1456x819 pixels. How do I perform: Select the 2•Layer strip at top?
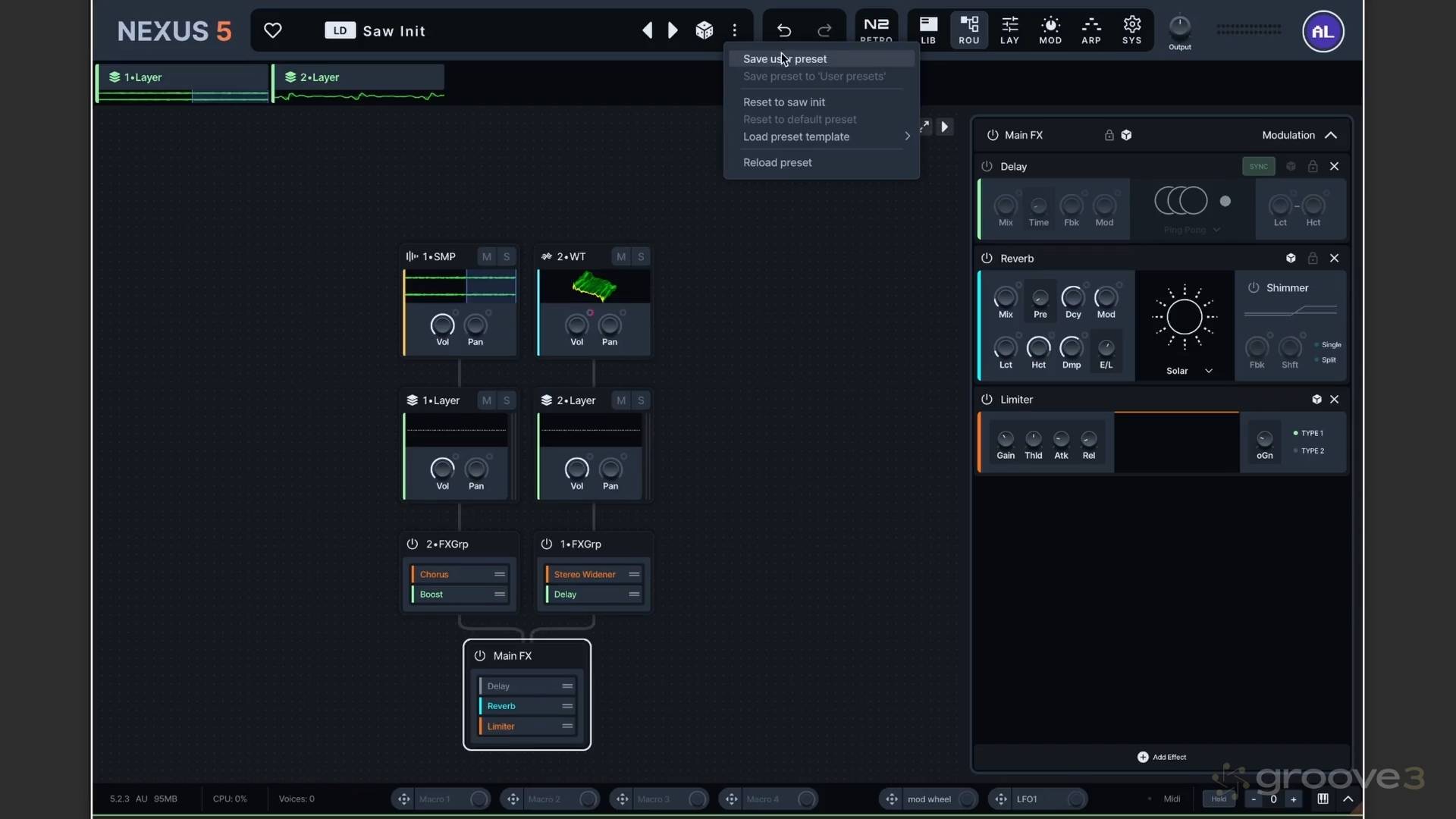click(359, 83)
